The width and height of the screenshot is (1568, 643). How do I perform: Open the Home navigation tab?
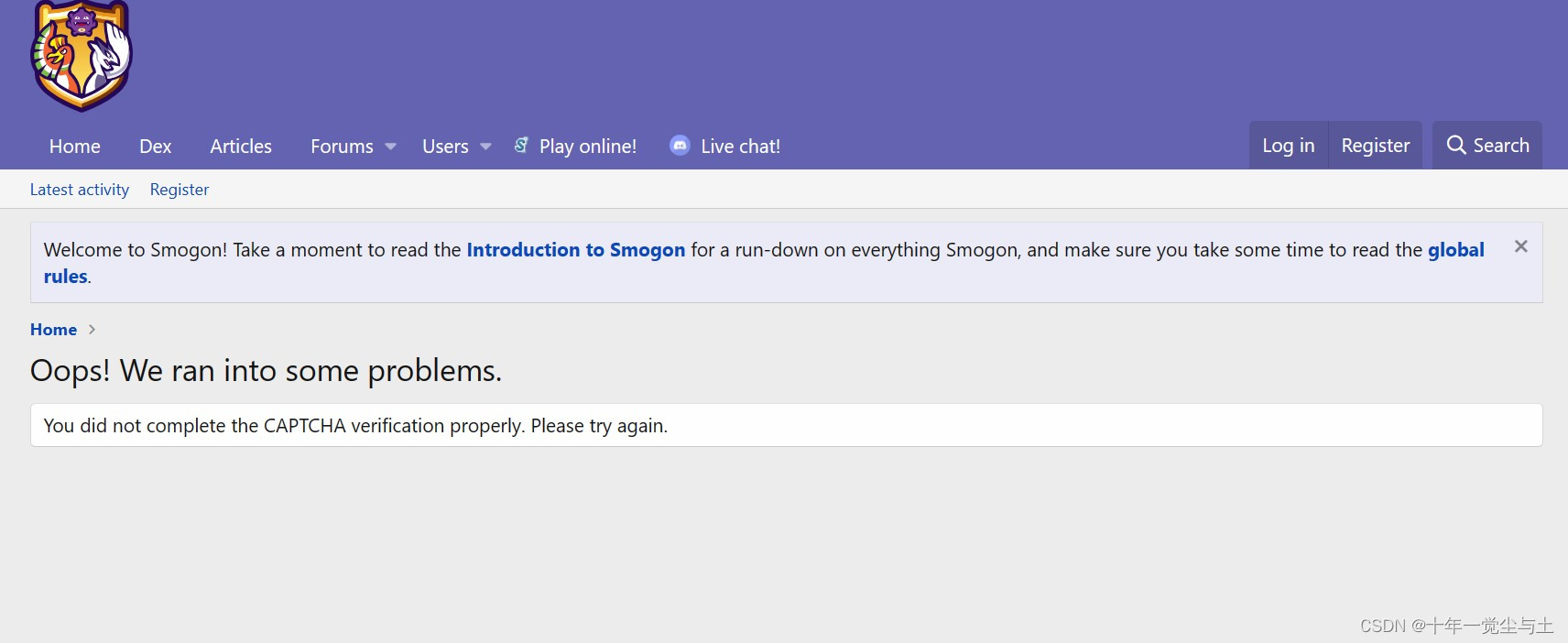75,147
